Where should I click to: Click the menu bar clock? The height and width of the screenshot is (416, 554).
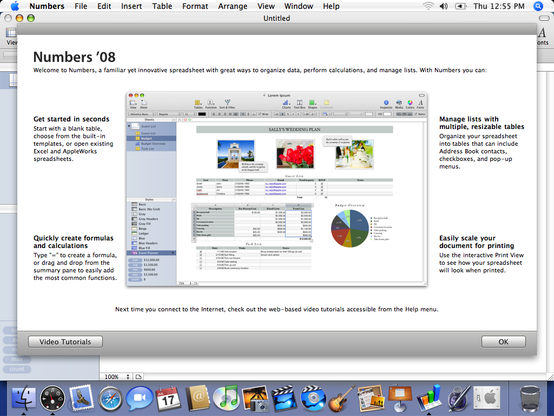499,6
